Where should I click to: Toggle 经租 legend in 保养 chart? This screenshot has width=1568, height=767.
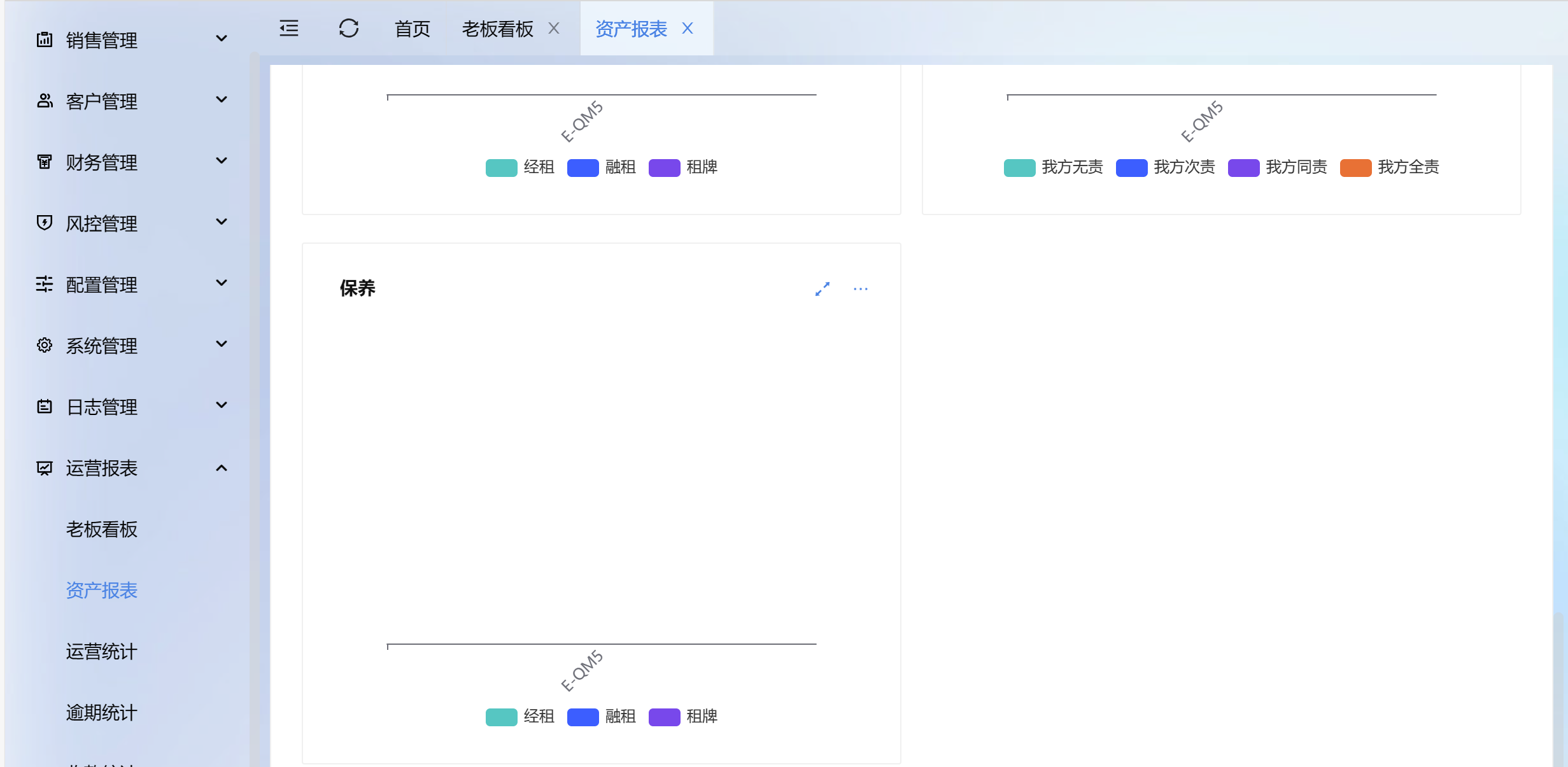coord(520,717)
